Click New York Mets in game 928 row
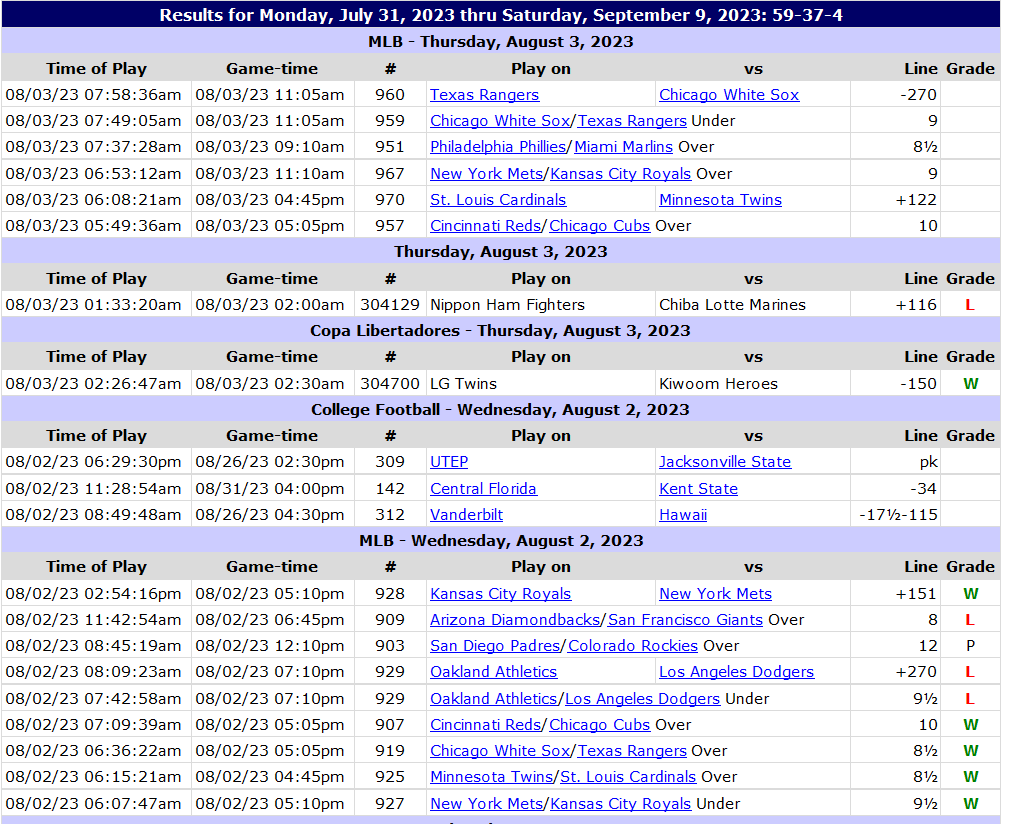Screen dimensions: 1011x824 point(715,594)
